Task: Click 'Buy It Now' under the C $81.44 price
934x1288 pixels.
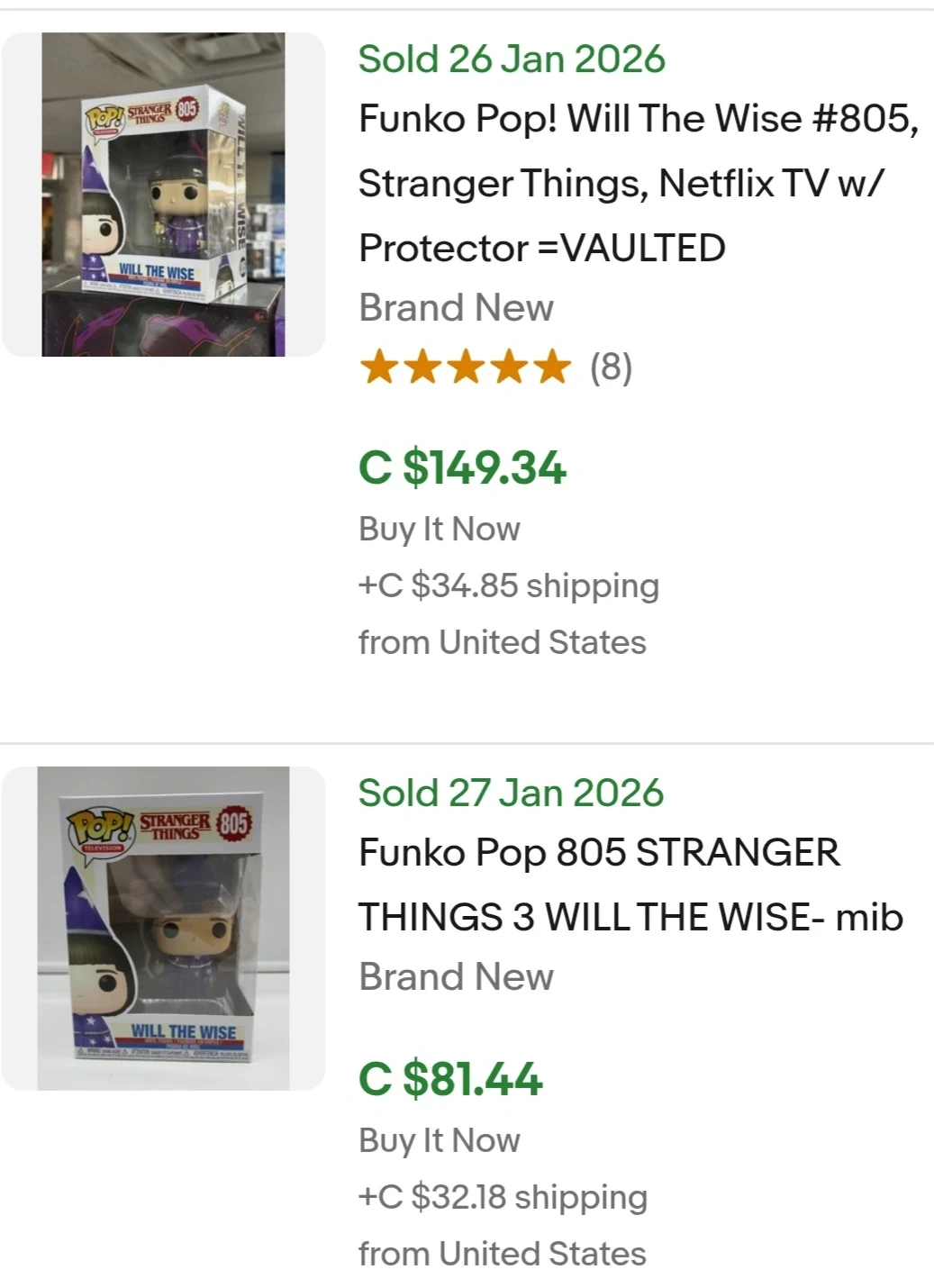Action: [x=440, y=1140]
